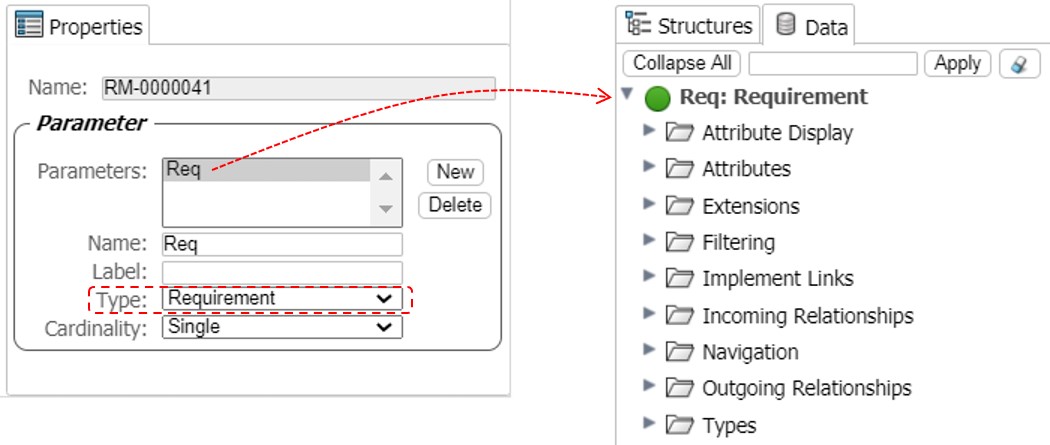Click the eraser clear-filter icon button
Screen dimensions: 1050x445
[x=1018, y=64]
